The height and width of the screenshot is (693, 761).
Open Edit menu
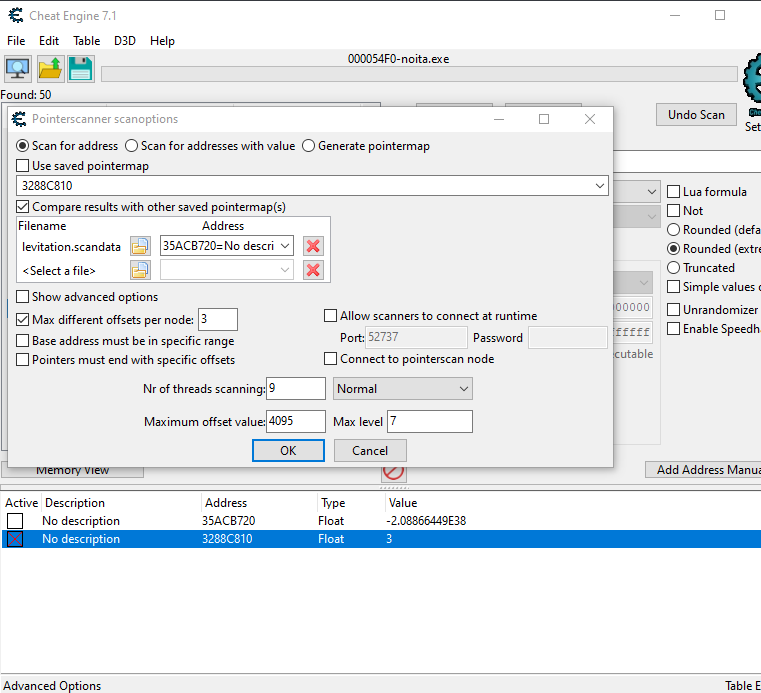click(49, 41)
